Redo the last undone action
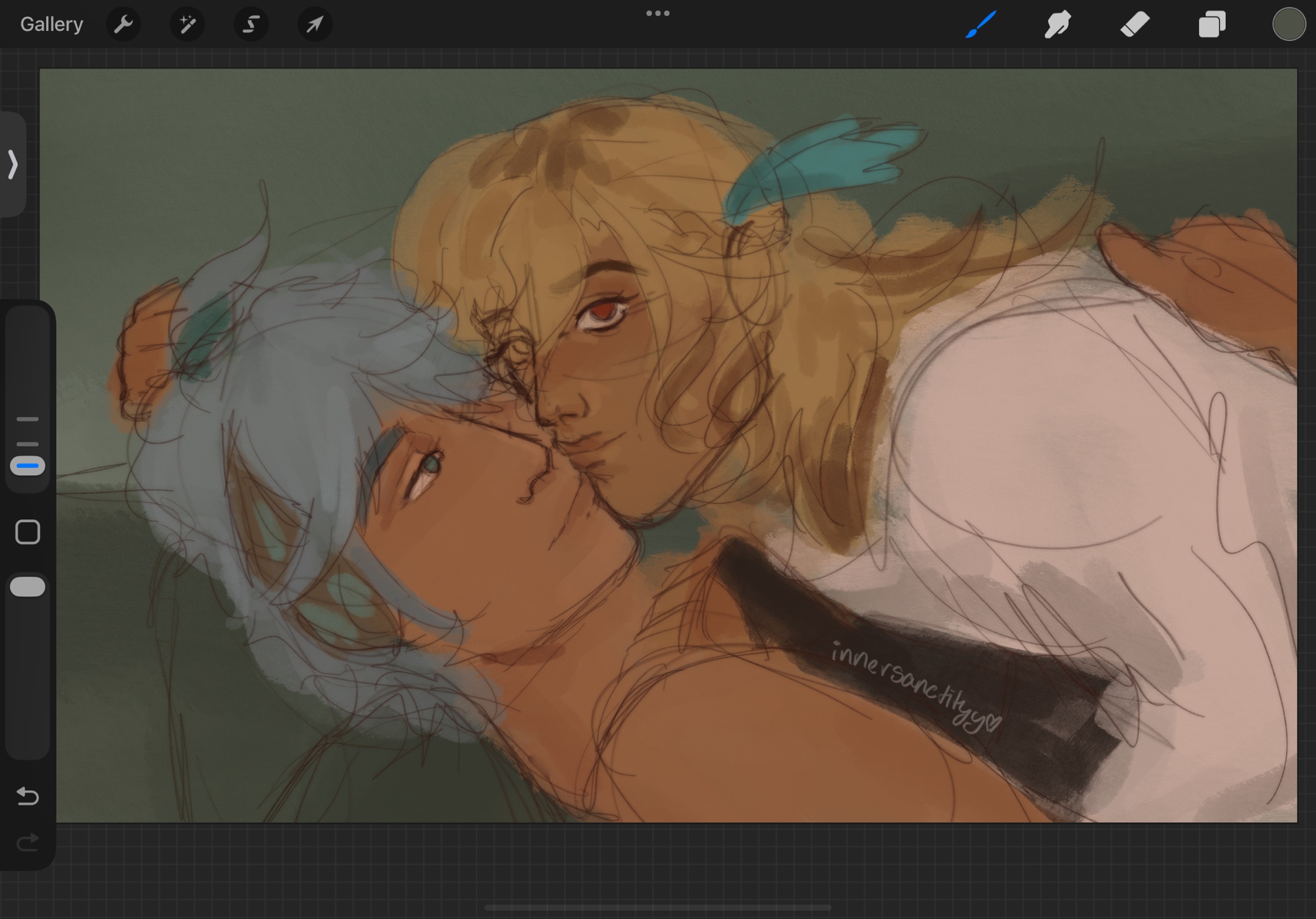The height and width of the screenshot is (919, 1316). (28, 843)
